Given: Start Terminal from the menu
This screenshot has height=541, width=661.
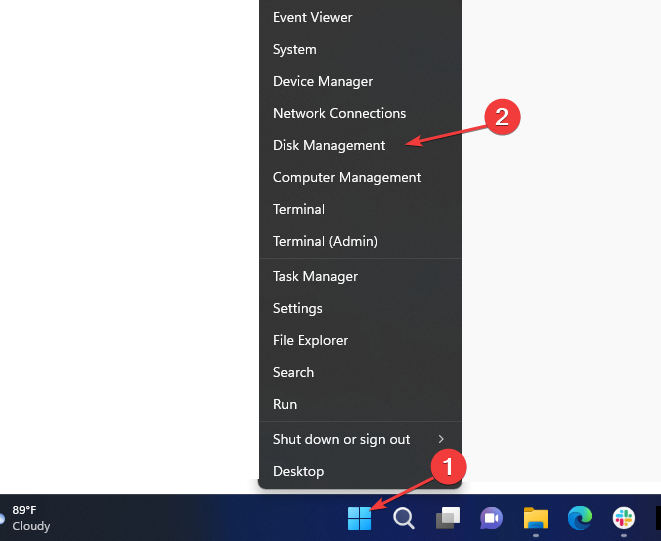Looking at the screenshot, I should tap(360, 210).
